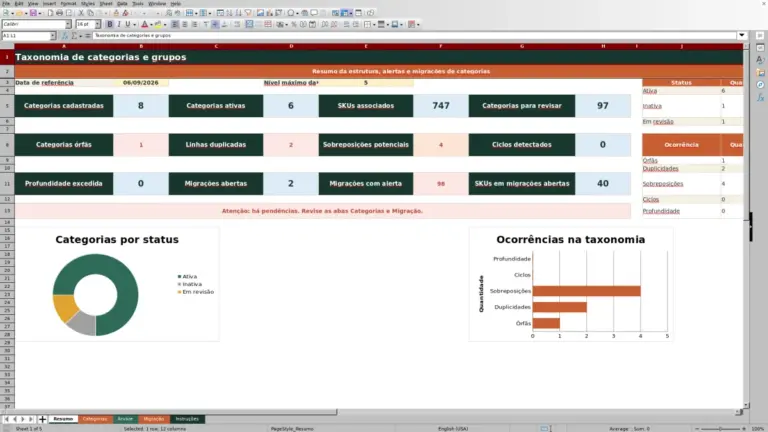
Task: Align cell text to the left
Action: [175, 24]
